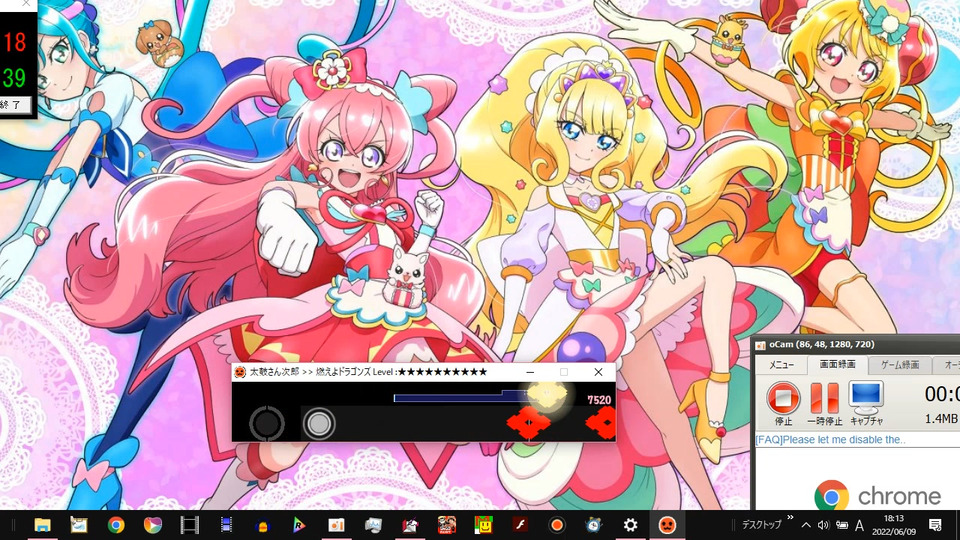Open the monitor picture taskbar icon
This screenshot has width=960, height=540.
(373, 525)
